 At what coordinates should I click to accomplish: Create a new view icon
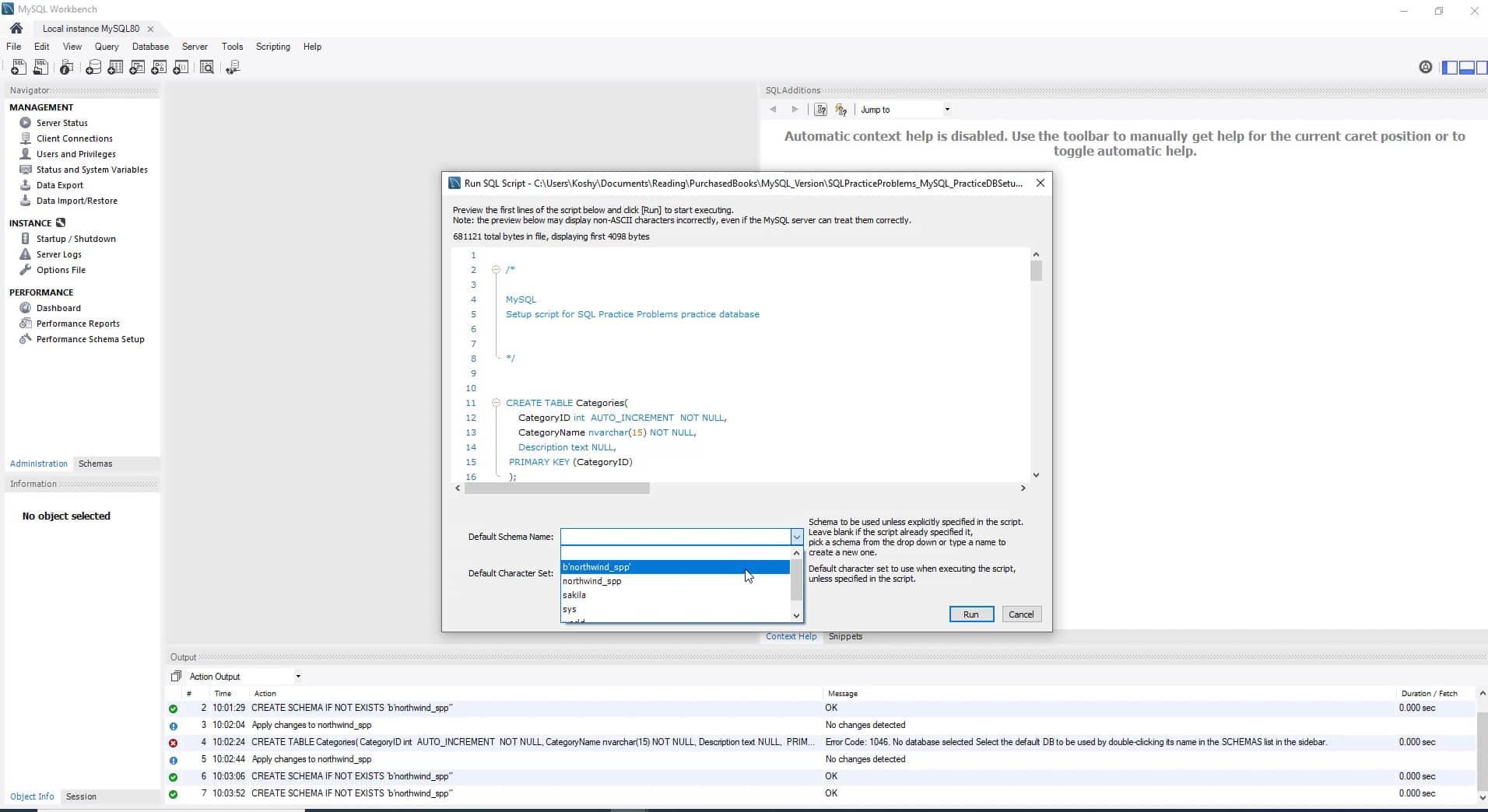click(x=137, y=68)
